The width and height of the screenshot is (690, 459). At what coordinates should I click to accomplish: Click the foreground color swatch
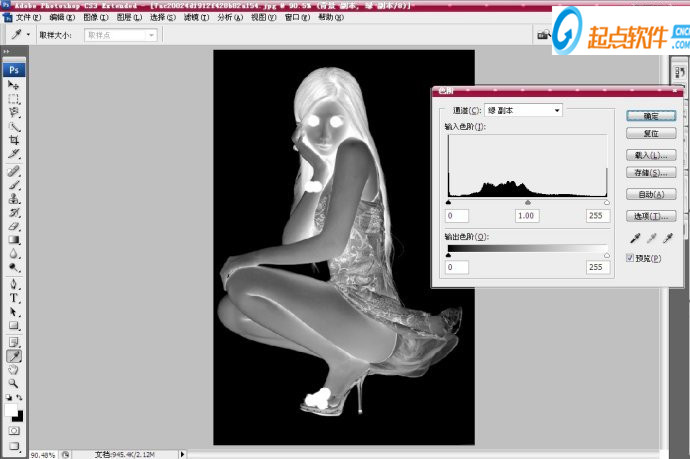[11, 410]
